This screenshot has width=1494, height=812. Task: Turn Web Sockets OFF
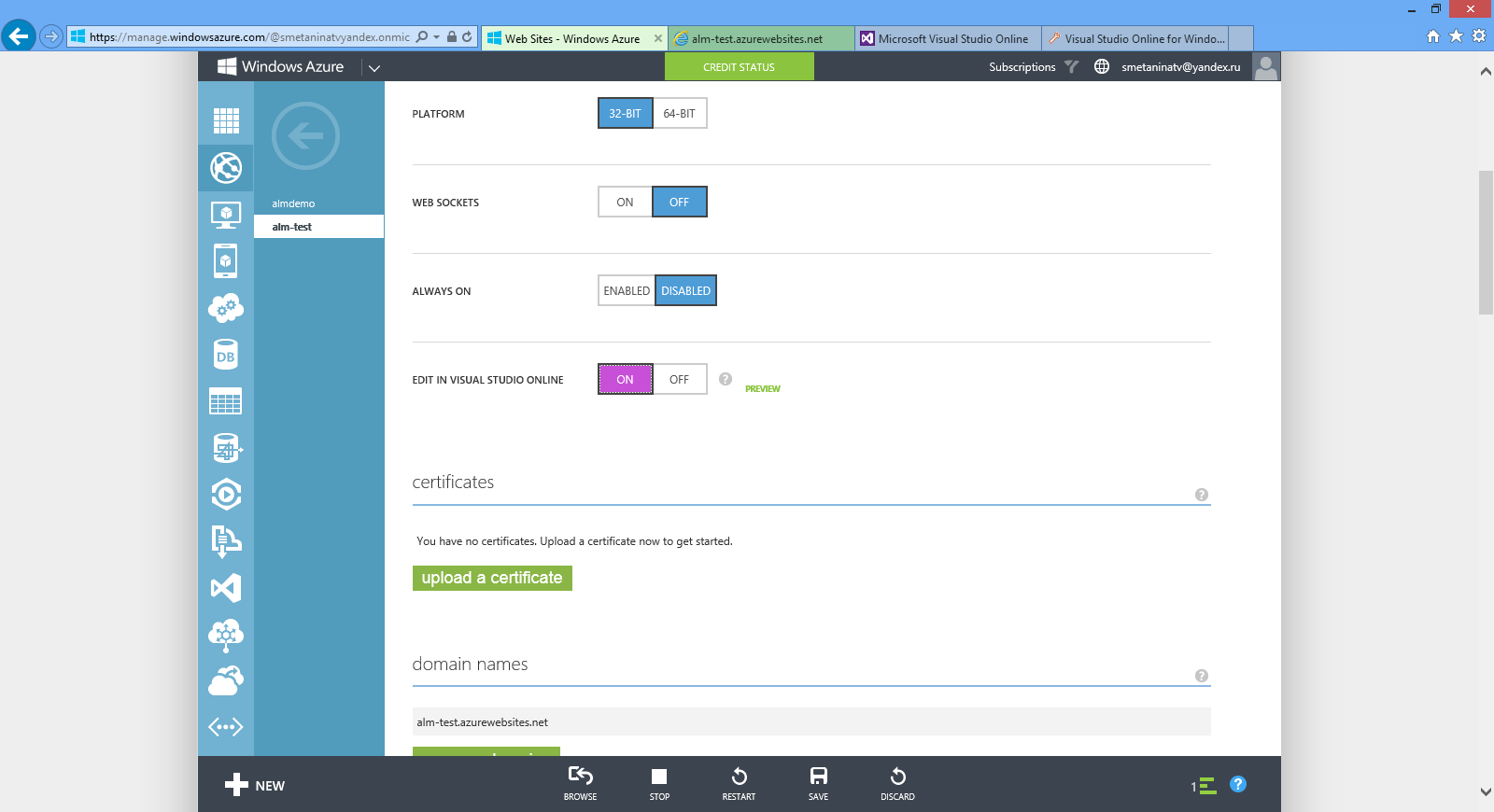(679, 203)
